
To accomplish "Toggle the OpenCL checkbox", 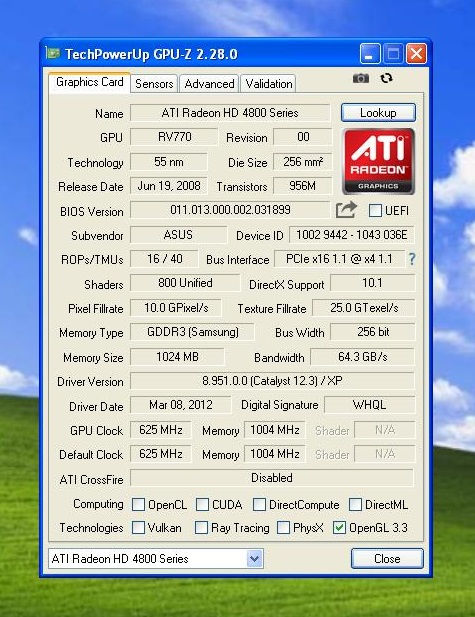I will point(138,504).
